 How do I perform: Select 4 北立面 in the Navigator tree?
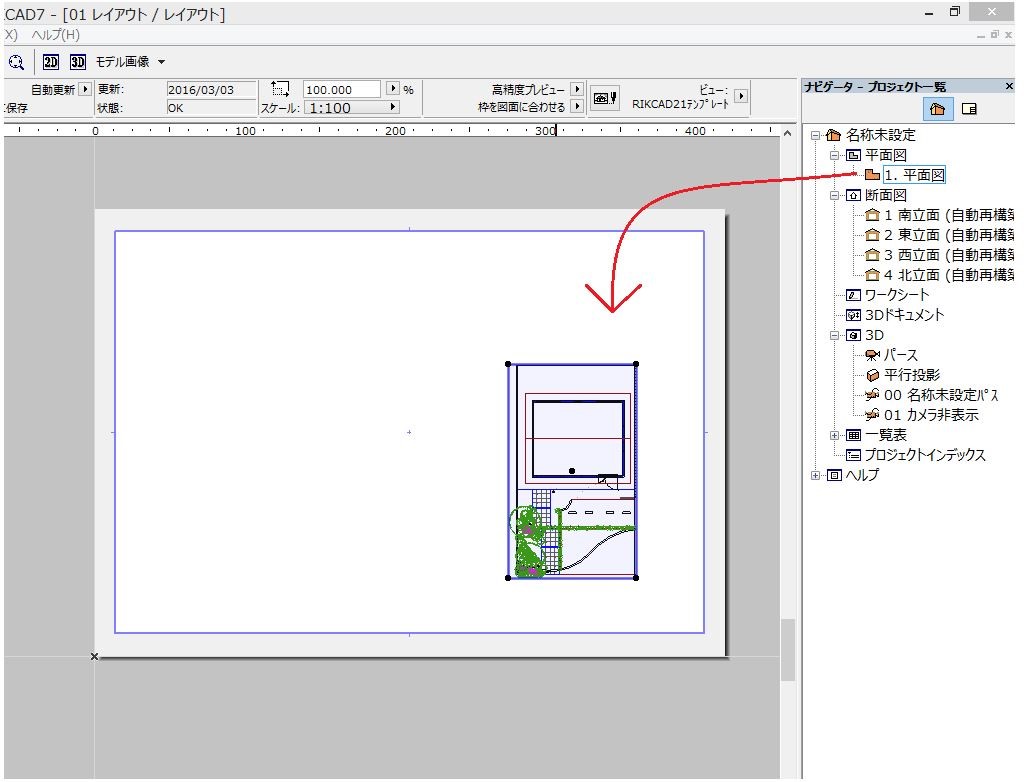coord(950,275)
